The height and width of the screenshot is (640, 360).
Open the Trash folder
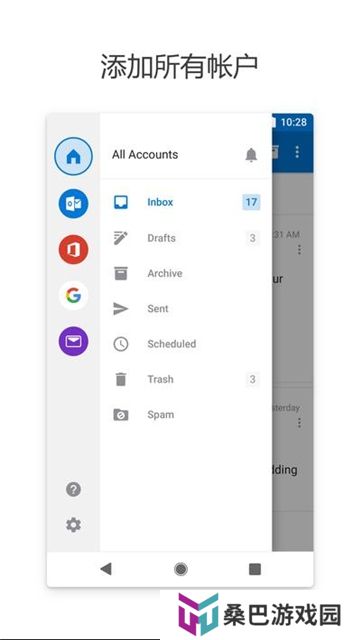click(x=186, y=379)
